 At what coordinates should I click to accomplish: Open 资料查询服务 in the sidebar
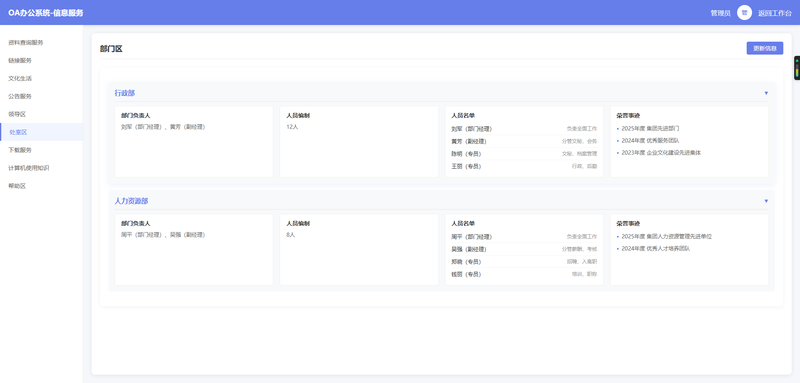[x=41, y=42]
